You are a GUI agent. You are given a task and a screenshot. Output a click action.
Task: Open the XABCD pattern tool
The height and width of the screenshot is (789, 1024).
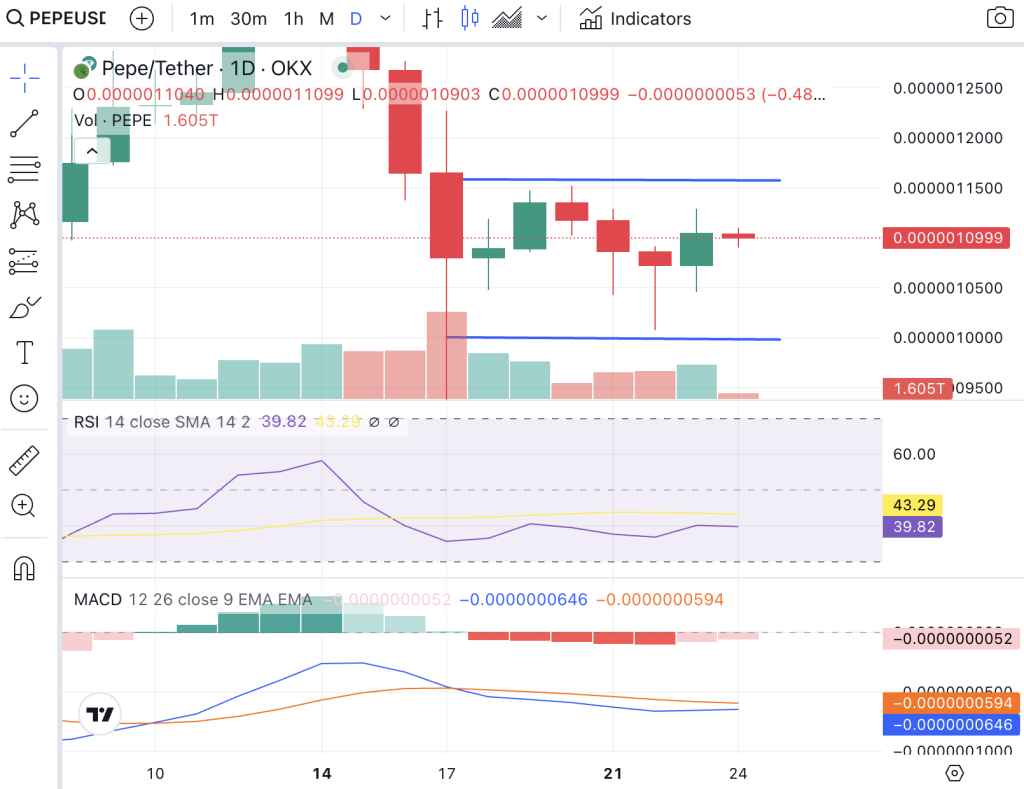(x=24, y=214)
